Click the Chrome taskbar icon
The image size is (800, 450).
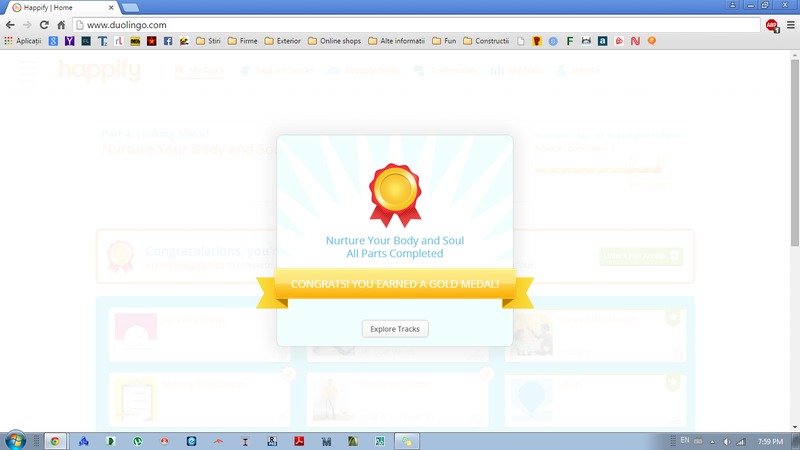pos(55,441)
